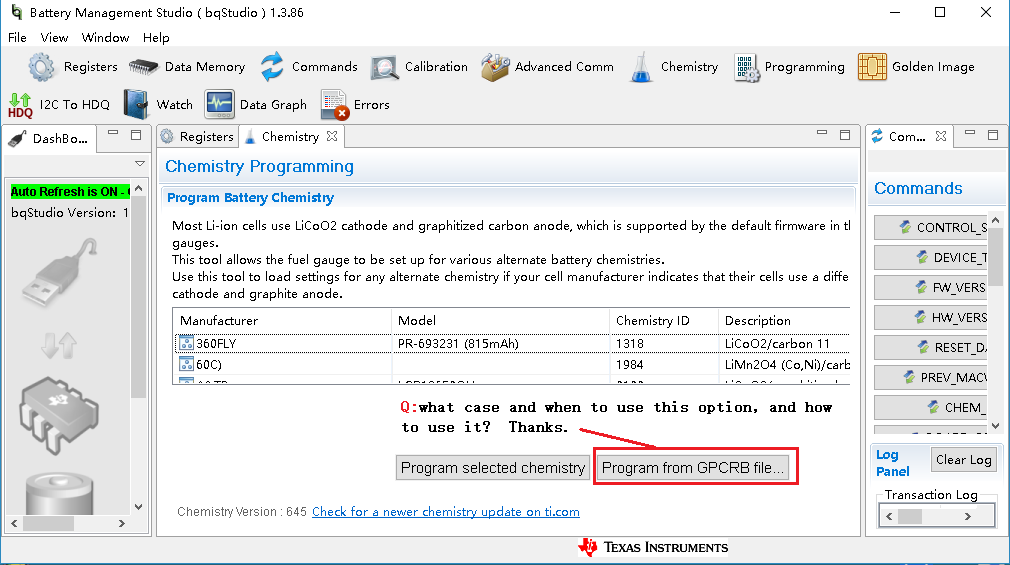Open the Data Graph monitor icon
This screenshot has width=1010, height=565.
click(219, 104)
